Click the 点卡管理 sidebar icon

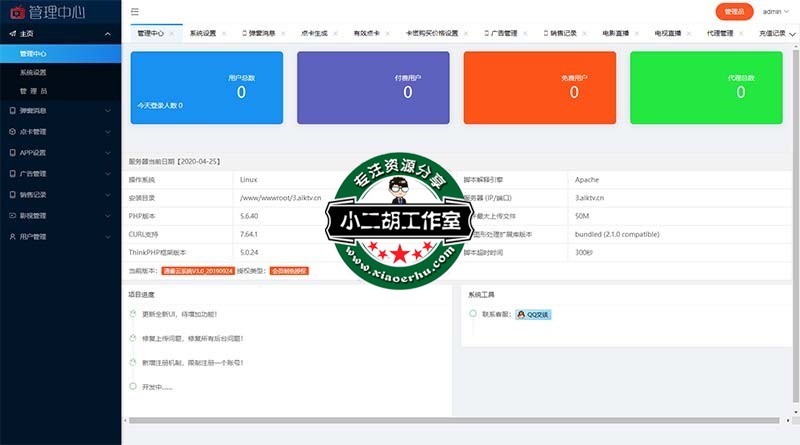click(x=12, y=131)
